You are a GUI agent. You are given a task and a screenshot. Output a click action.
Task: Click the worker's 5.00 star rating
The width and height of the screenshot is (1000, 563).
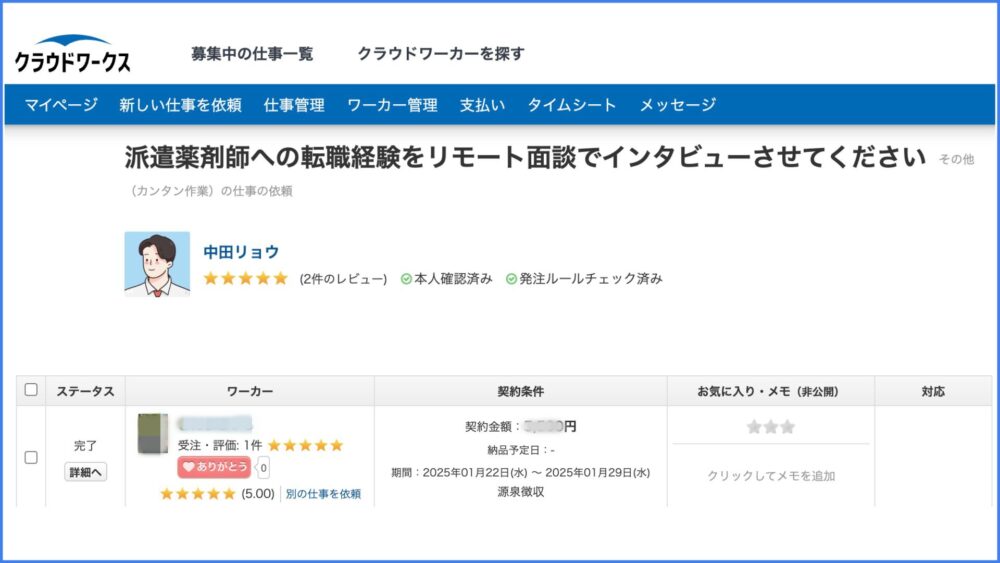[x=217, y=494]
